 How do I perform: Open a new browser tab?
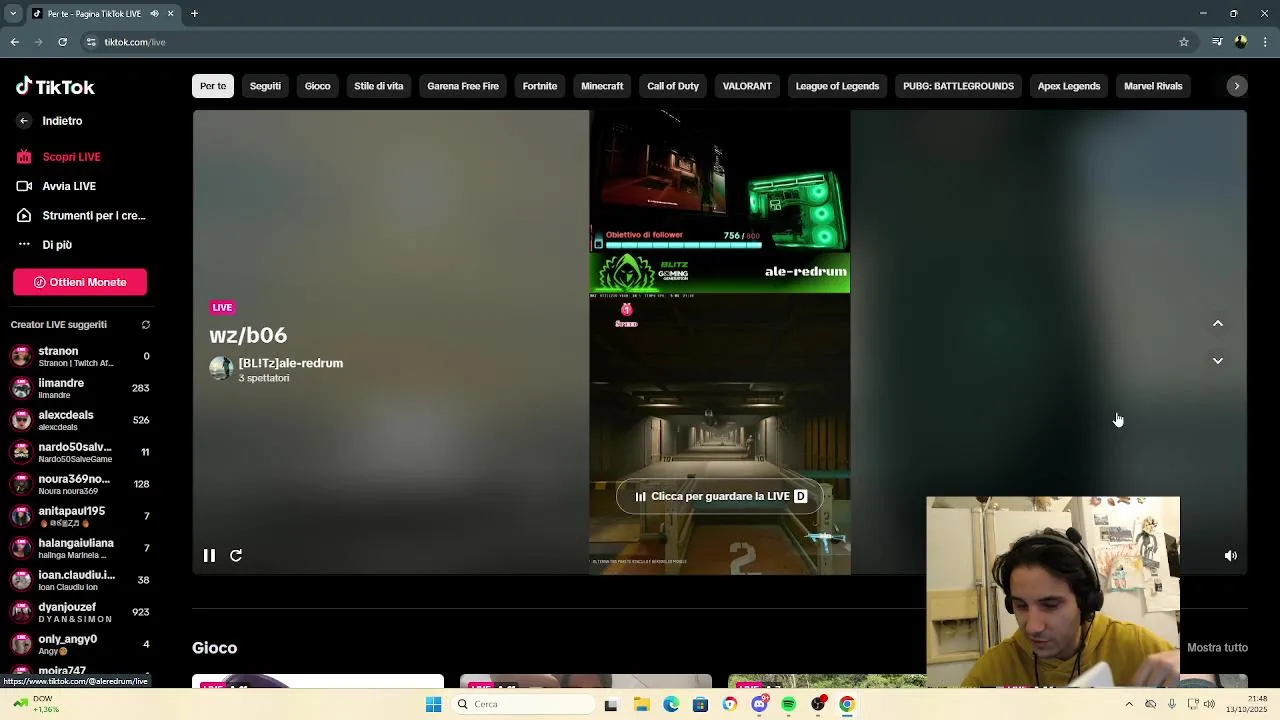point(194,14)
